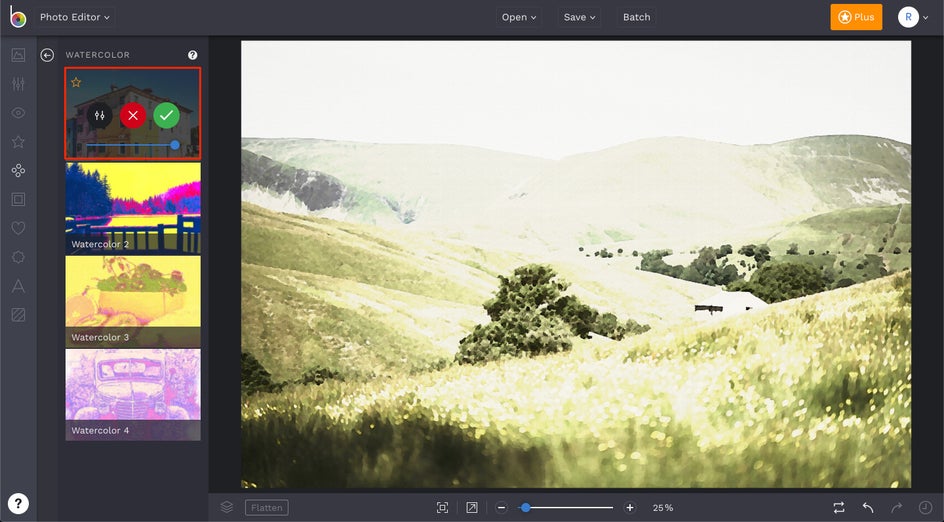Open the edit history clock icon
The image size is (944, 522).
925,508
